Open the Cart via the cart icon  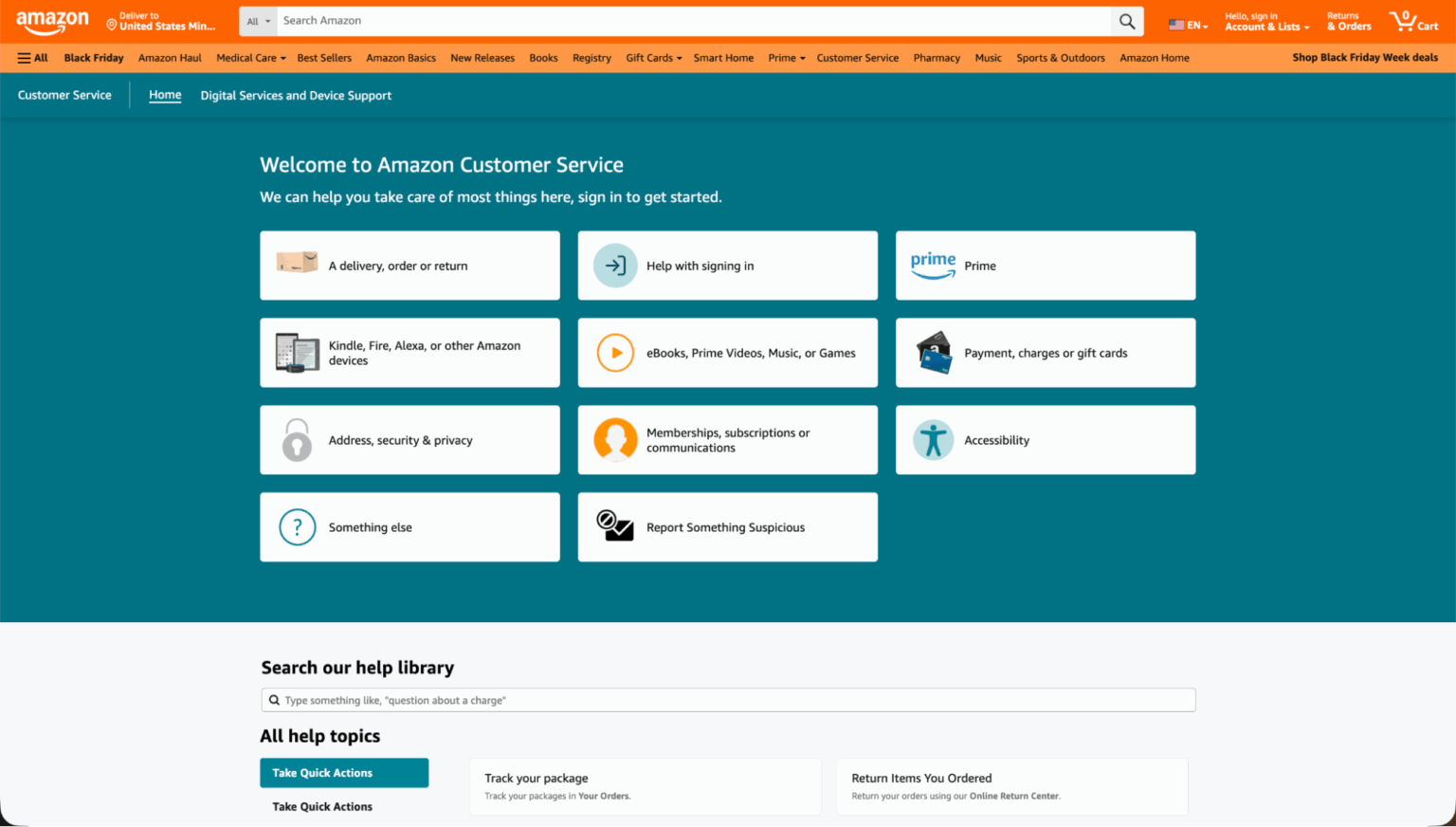click(1401, 21)
